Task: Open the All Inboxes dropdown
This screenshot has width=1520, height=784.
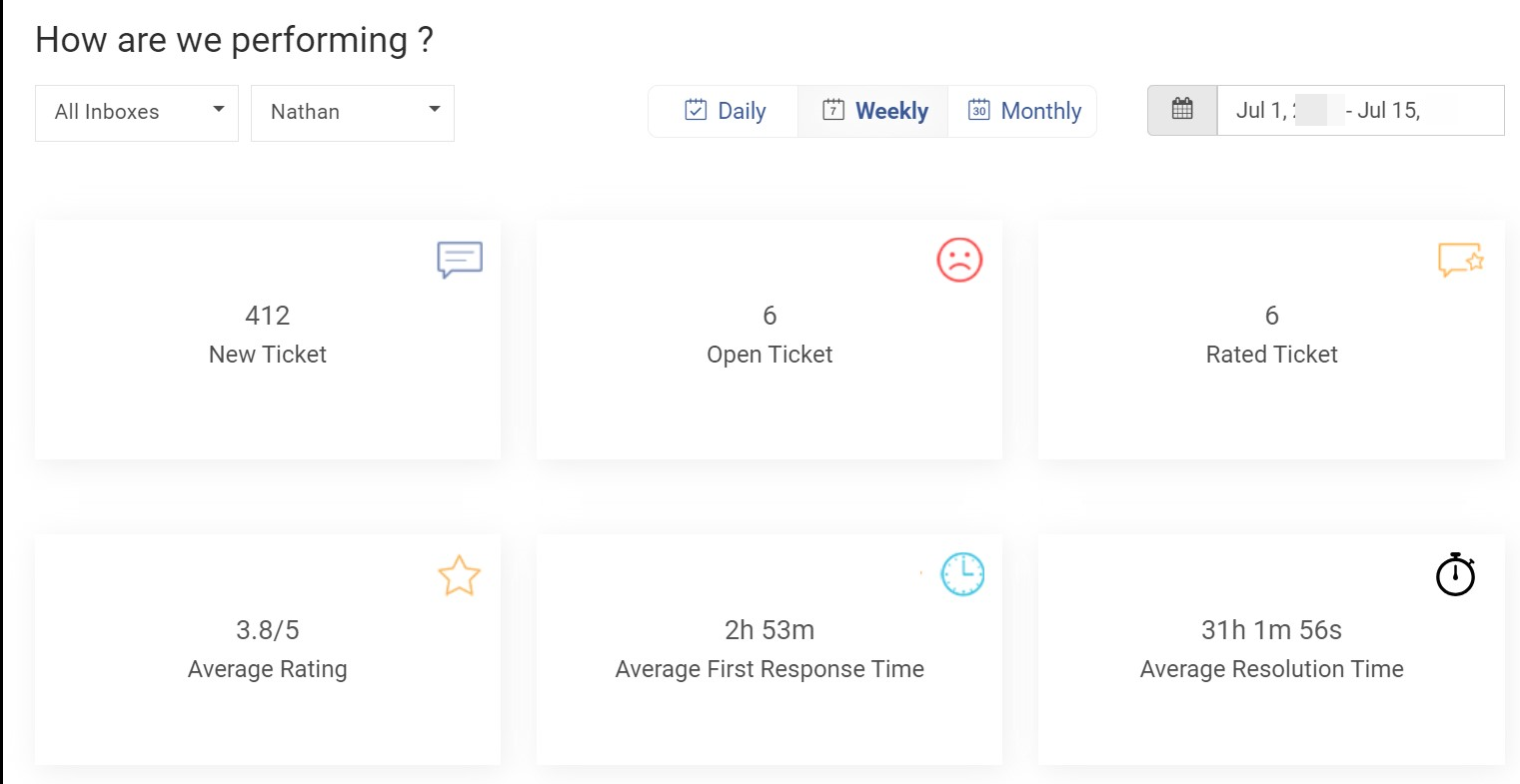Action: point(136,112)
